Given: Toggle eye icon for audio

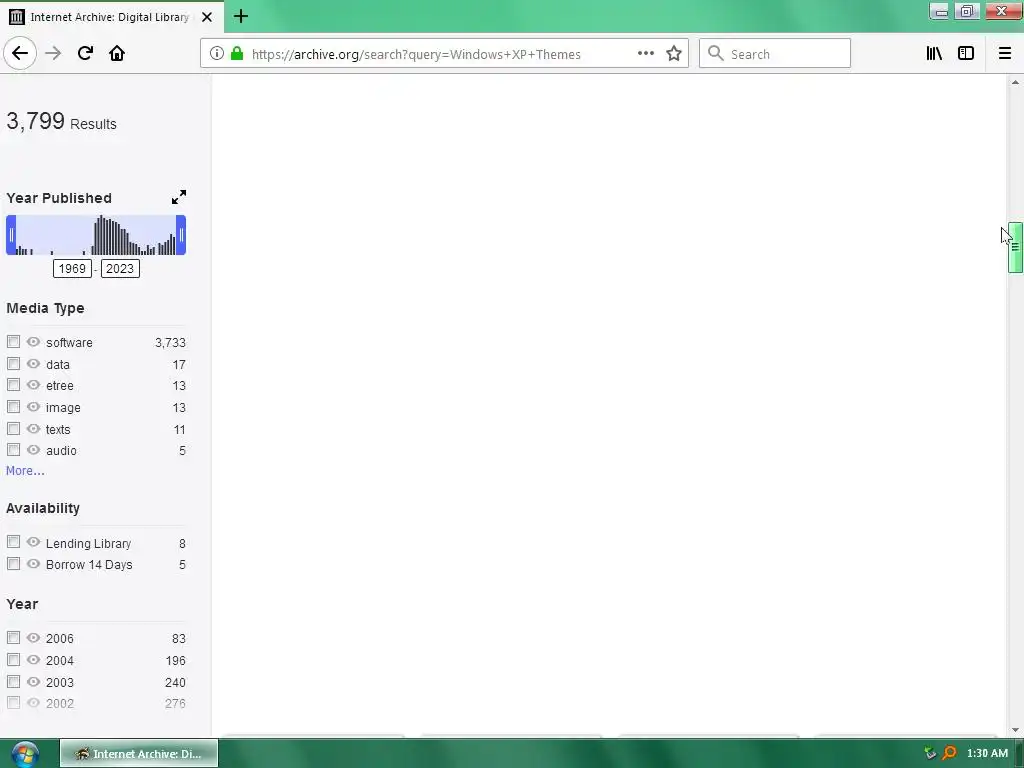Looking at the screenshot, I should coord(33,450).
